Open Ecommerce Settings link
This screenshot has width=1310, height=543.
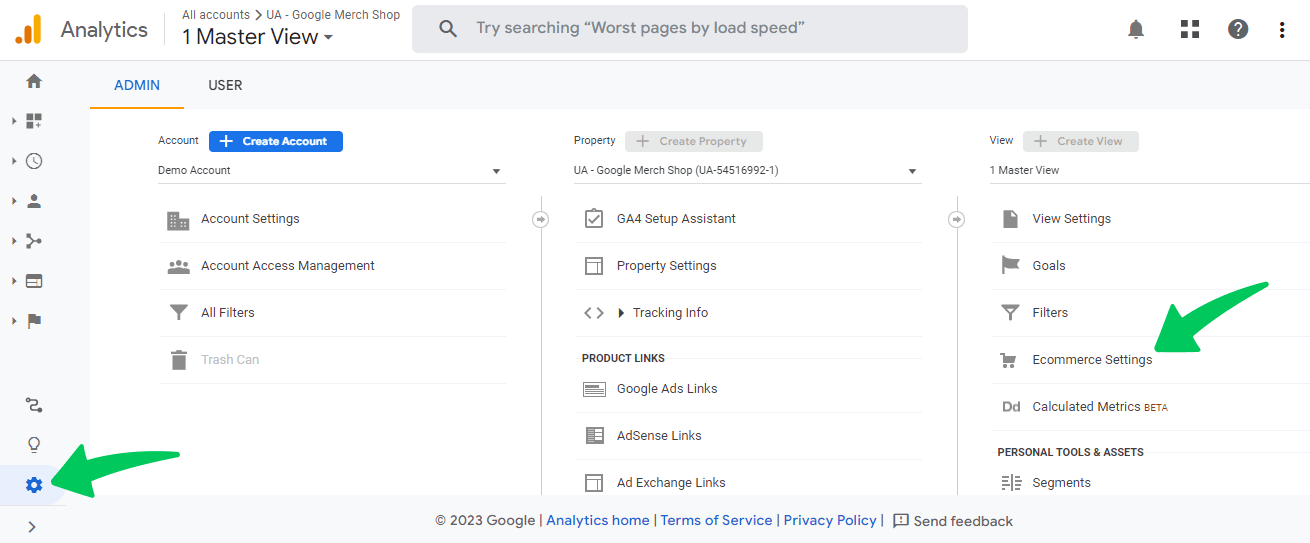1092,360
